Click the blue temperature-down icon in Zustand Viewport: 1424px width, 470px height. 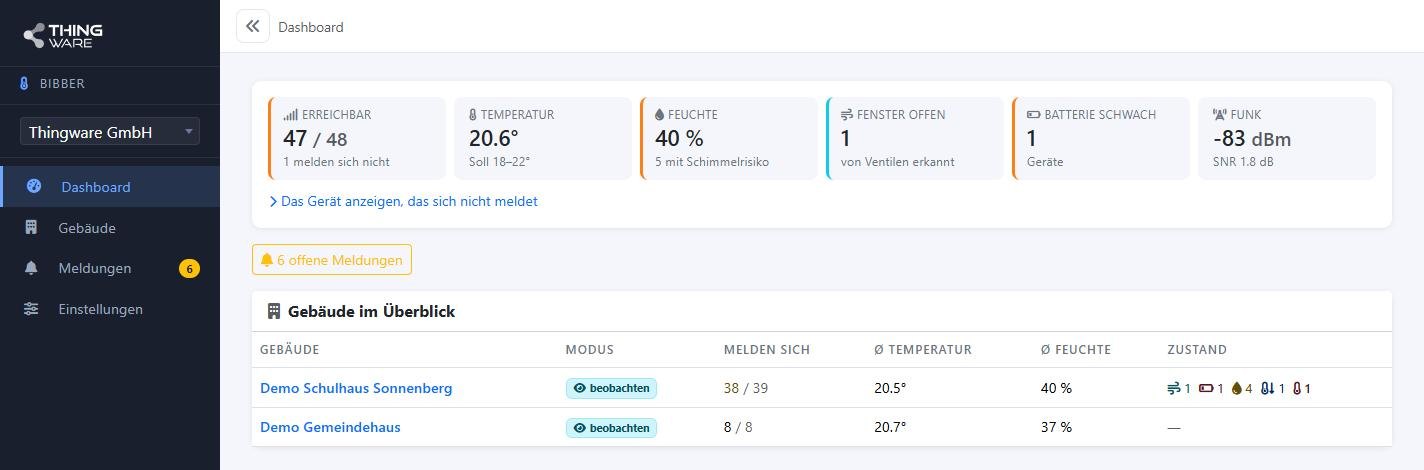pos(1268,388)
